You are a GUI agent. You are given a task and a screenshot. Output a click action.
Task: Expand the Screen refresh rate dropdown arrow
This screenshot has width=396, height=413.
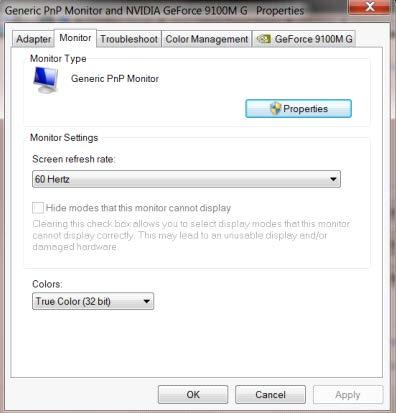coord(333,179)
